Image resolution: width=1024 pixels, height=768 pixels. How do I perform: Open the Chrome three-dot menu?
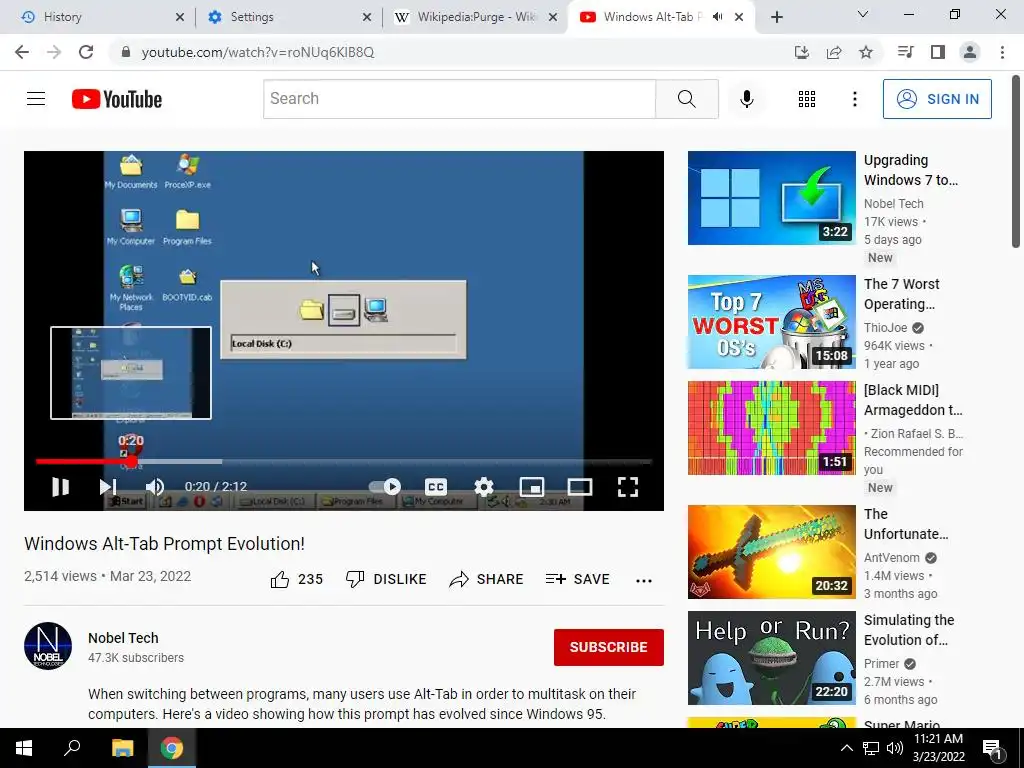[1002, 52]
